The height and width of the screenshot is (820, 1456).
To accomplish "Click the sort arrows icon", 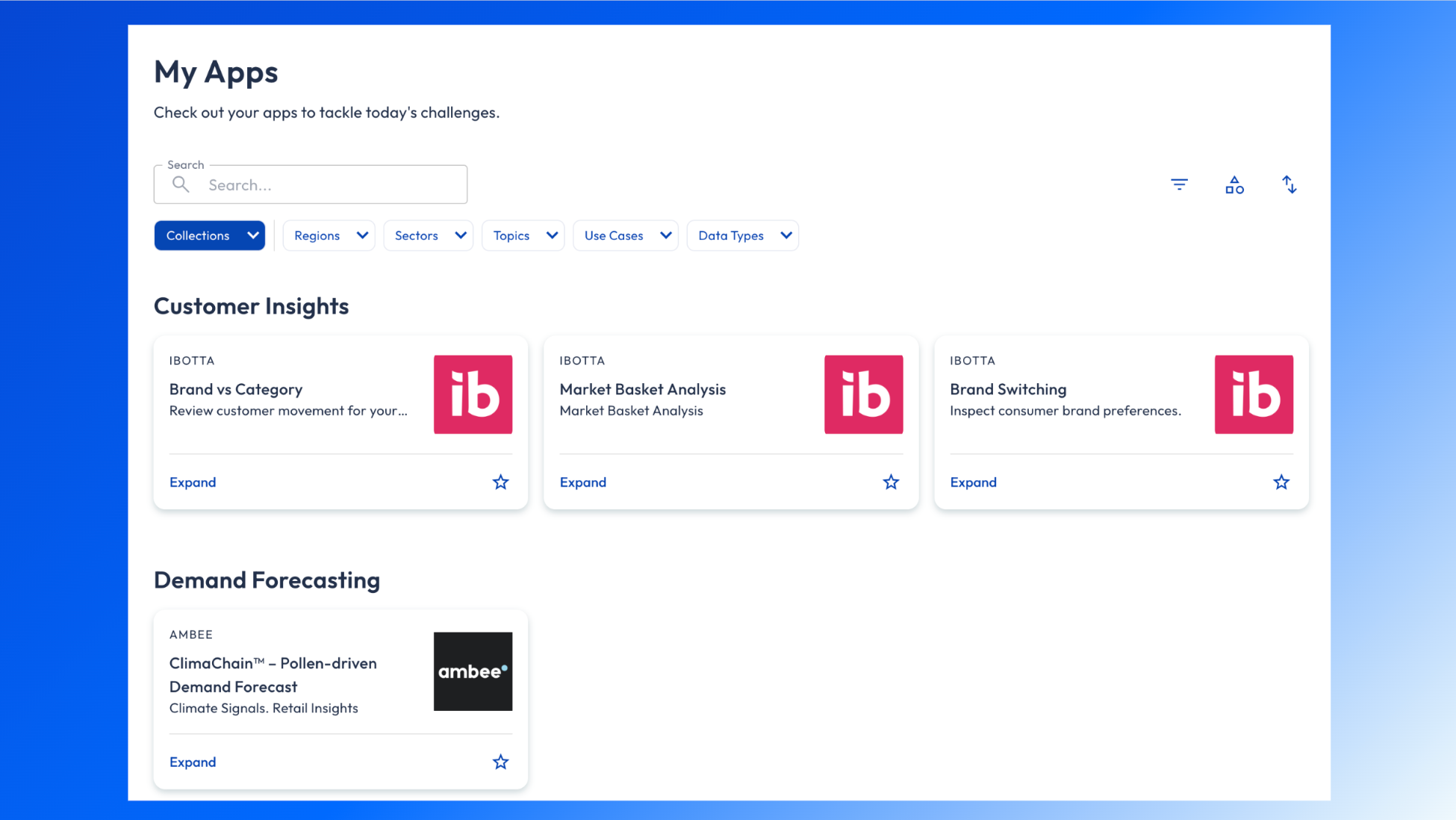I will tap(1289, 184).
